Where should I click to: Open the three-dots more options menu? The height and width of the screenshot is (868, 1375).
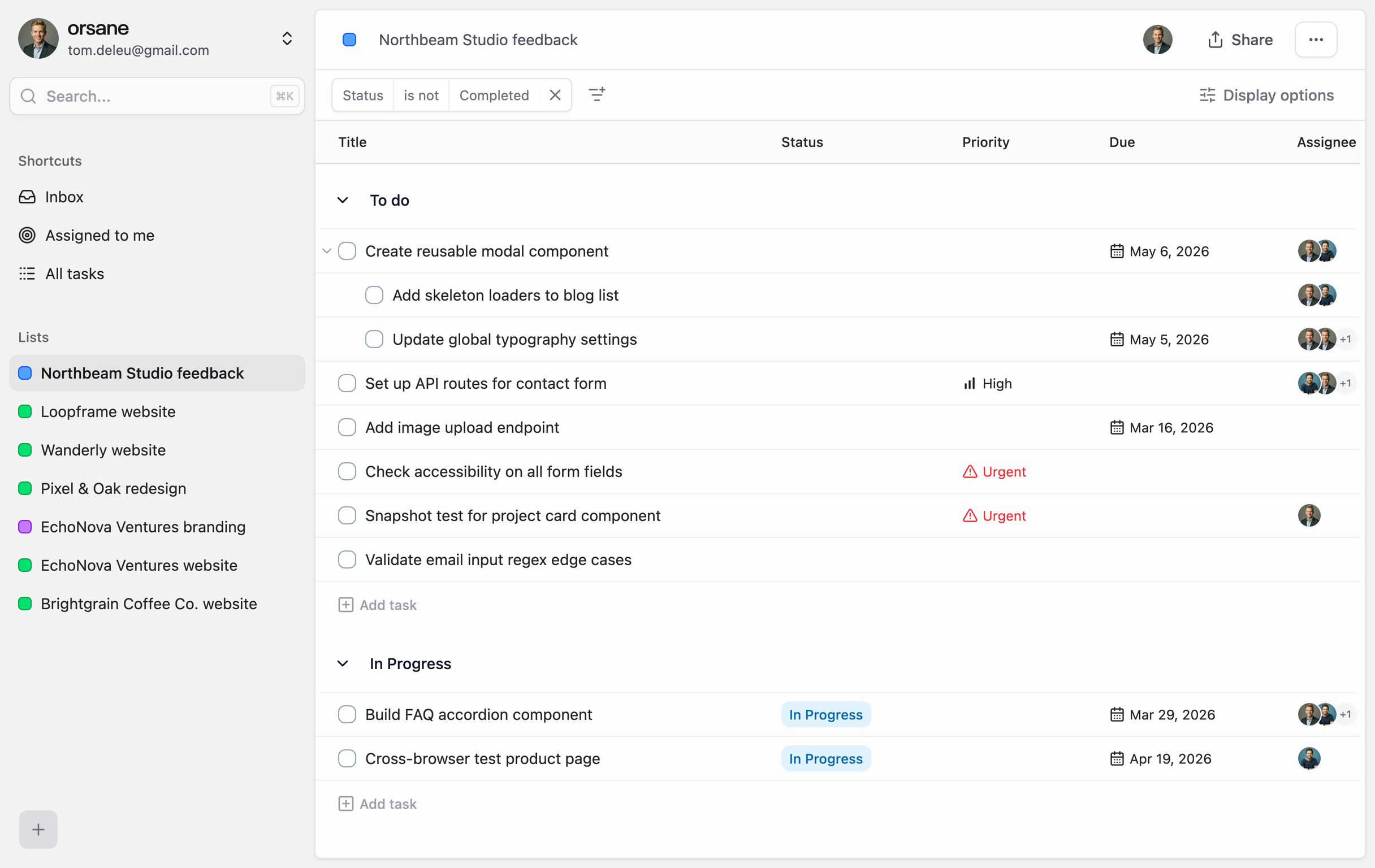click(1316, 40)
